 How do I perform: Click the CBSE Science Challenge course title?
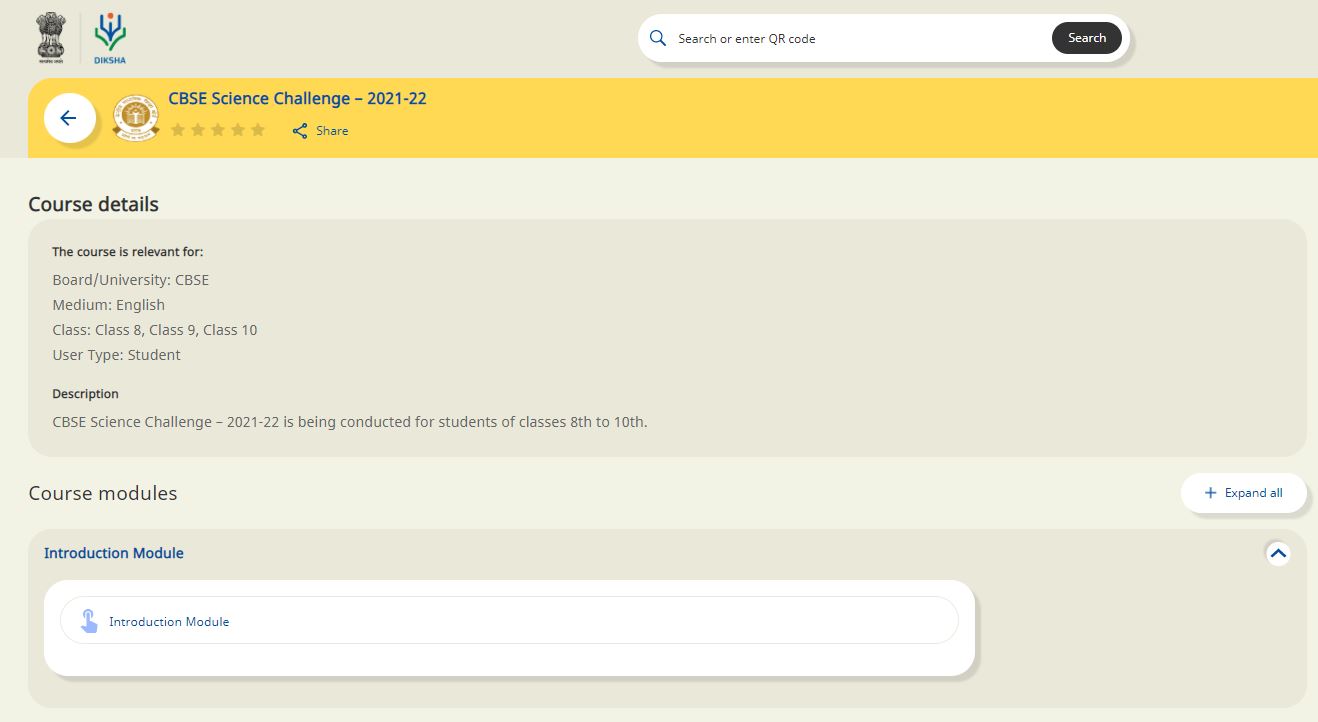(297, 98)
